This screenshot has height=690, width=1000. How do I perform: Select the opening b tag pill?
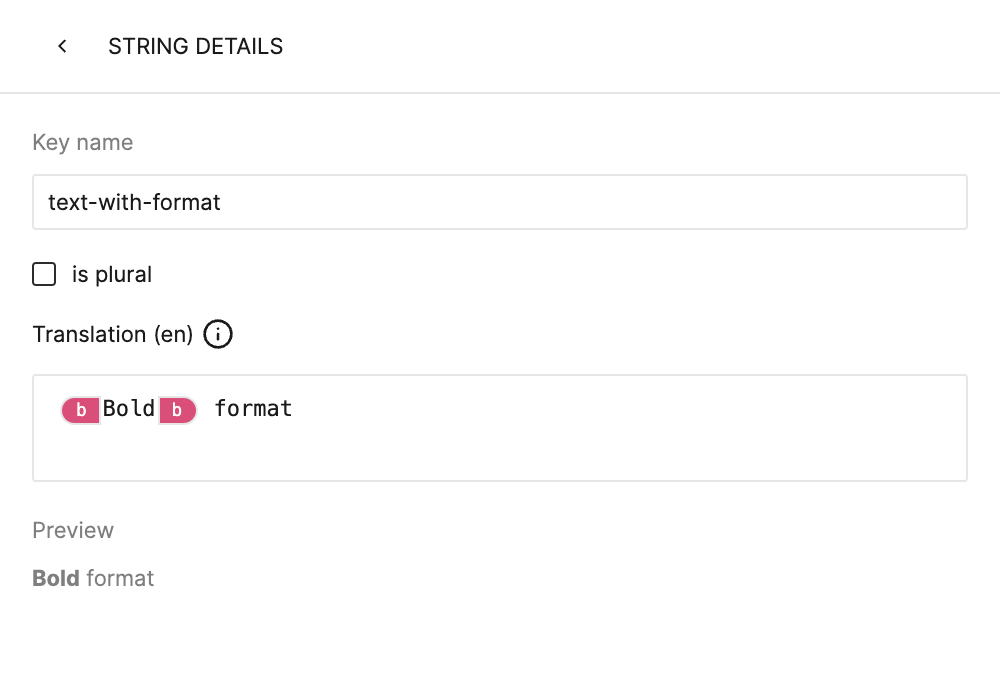(x=80, y=410)
